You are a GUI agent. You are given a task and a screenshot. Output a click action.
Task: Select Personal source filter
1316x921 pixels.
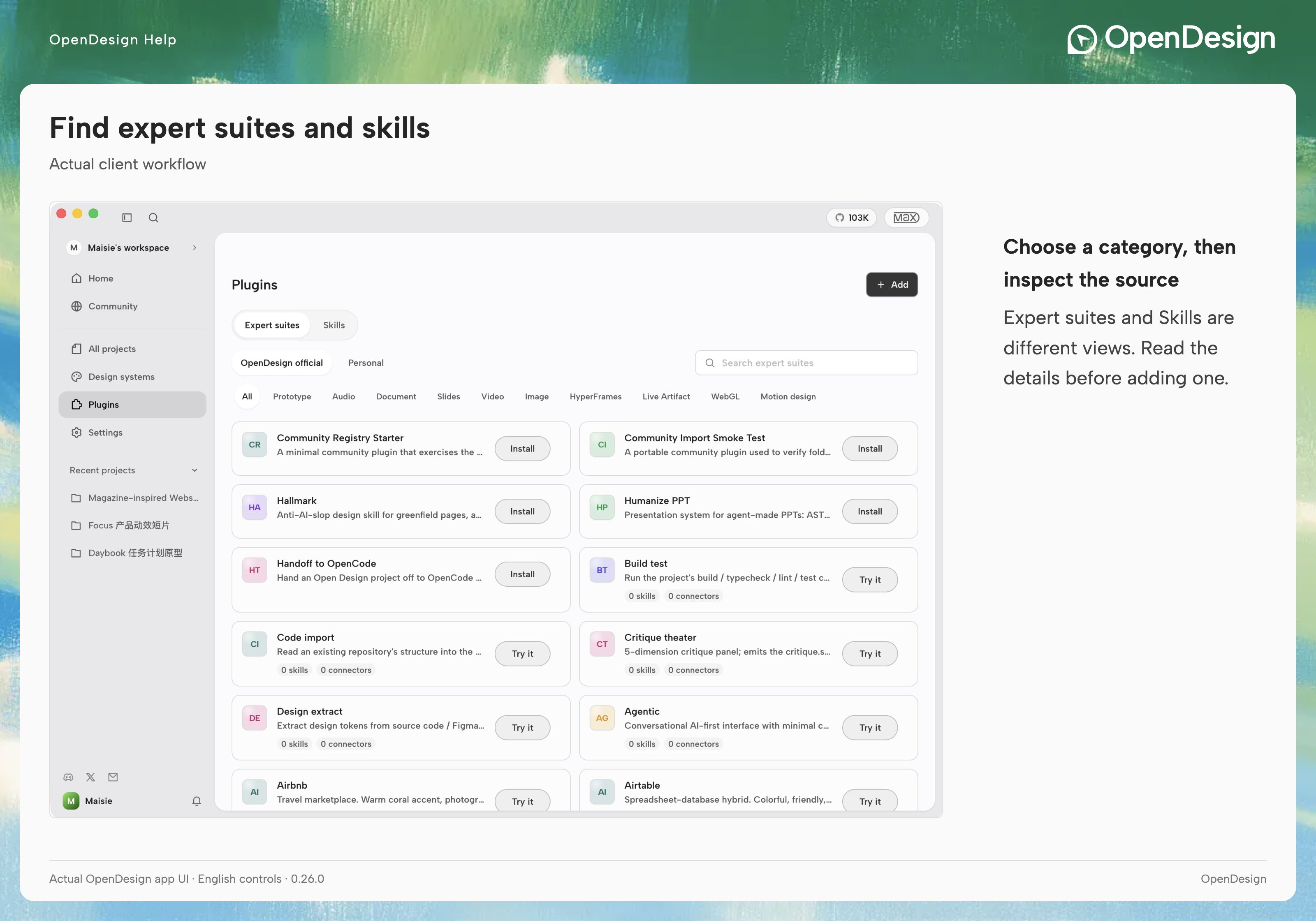coord(366,363)
